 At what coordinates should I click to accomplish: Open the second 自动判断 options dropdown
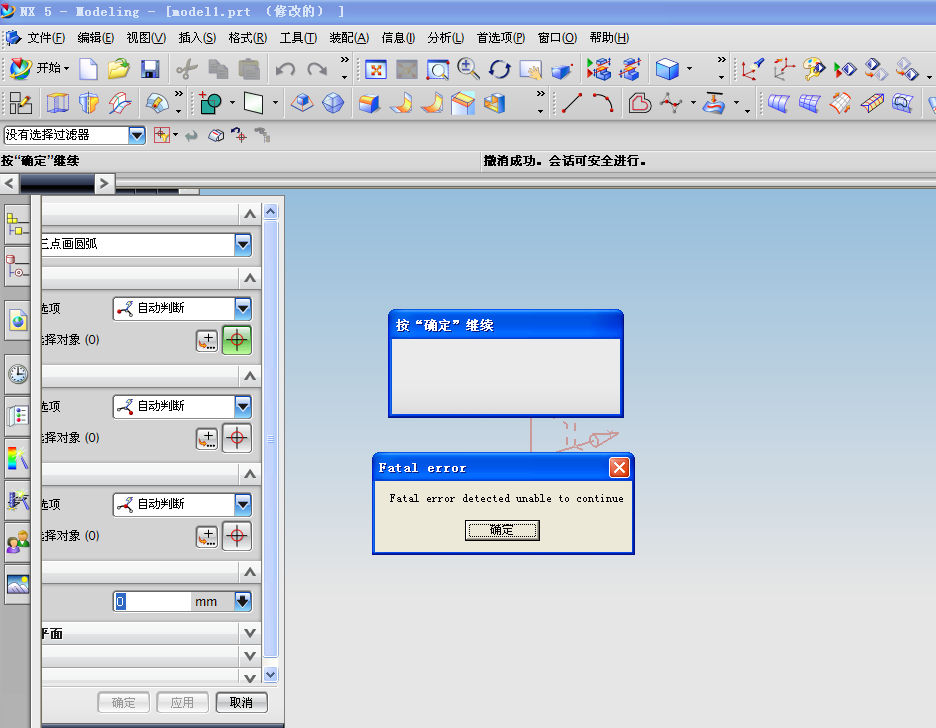point(243,406)
